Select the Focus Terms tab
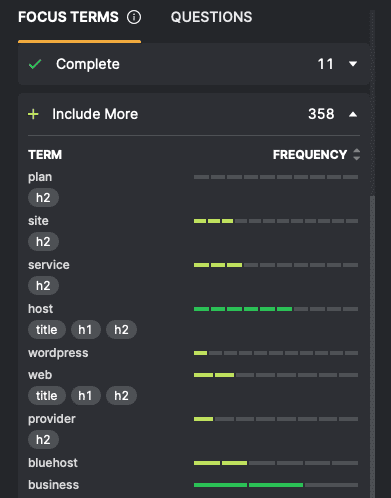This screenshot has width=391, height=498. click(x=68, y=17)
